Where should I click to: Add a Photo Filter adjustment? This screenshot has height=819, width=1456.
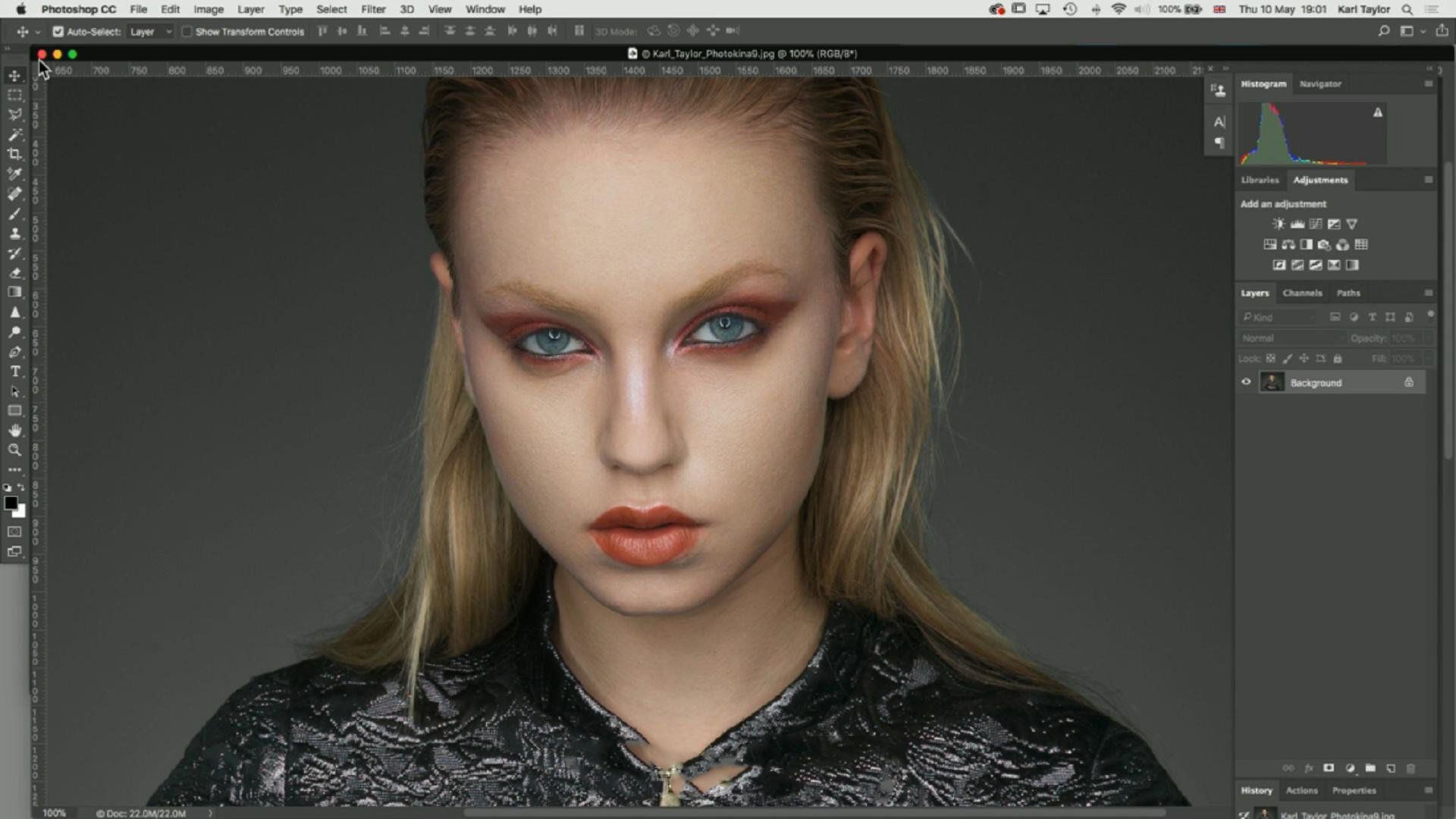[1324, 244]
